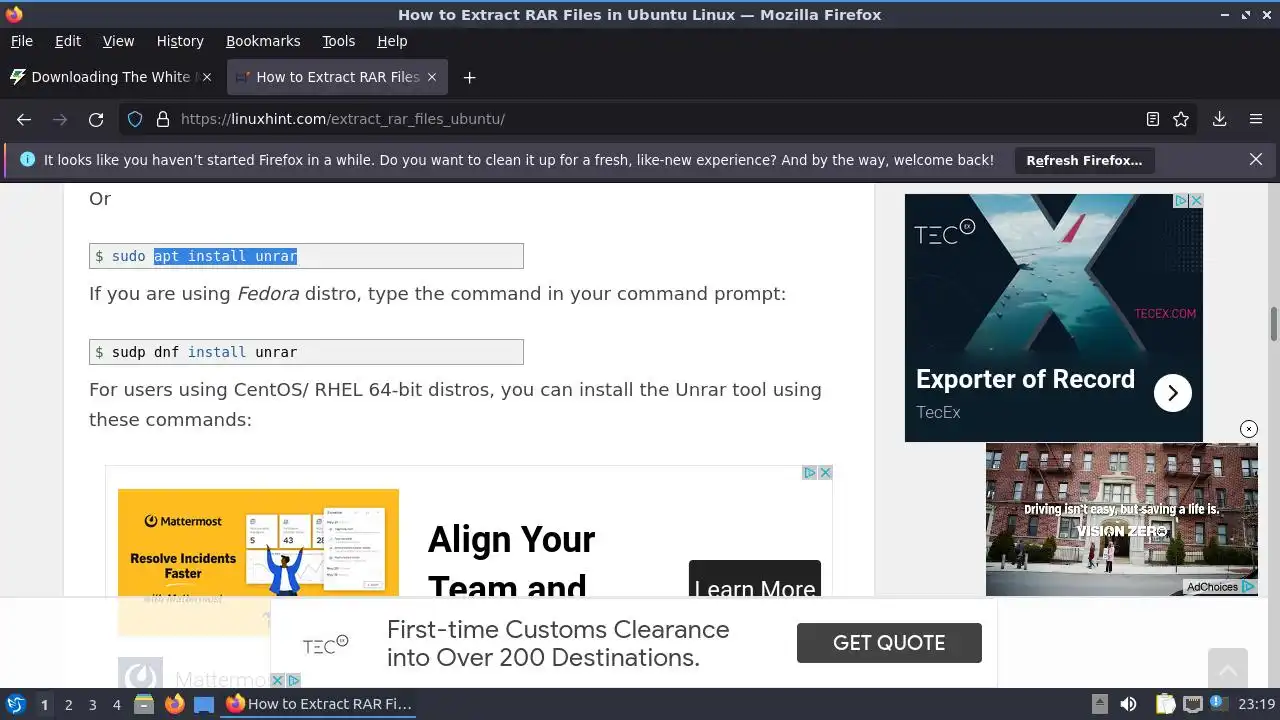Select Firefox window taskbar entry
The image size is (1280, 720).
pos(319,704)
